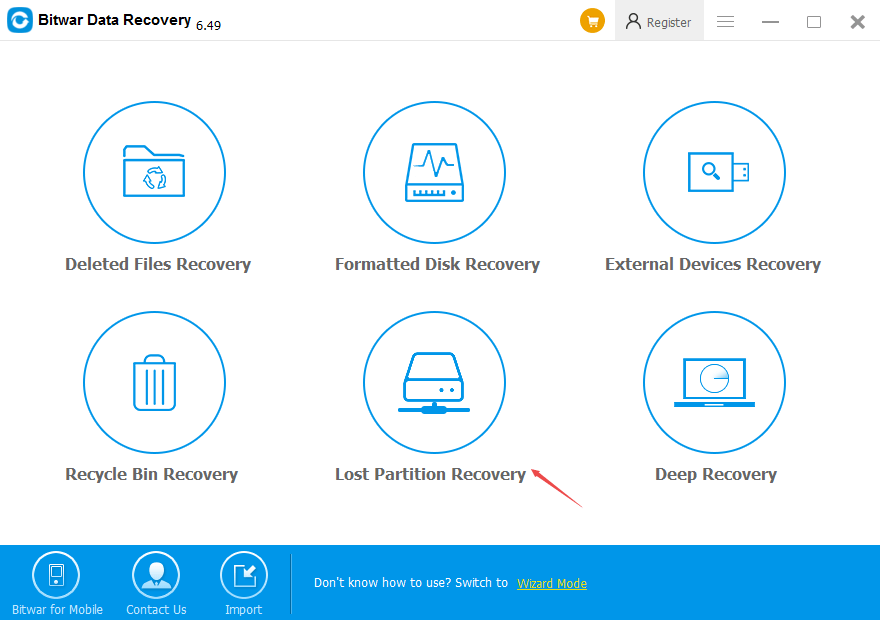Screen dimensions: 880x620
Task: Open Deleted Files Recovery folder icon
Action: pos(154,172)
